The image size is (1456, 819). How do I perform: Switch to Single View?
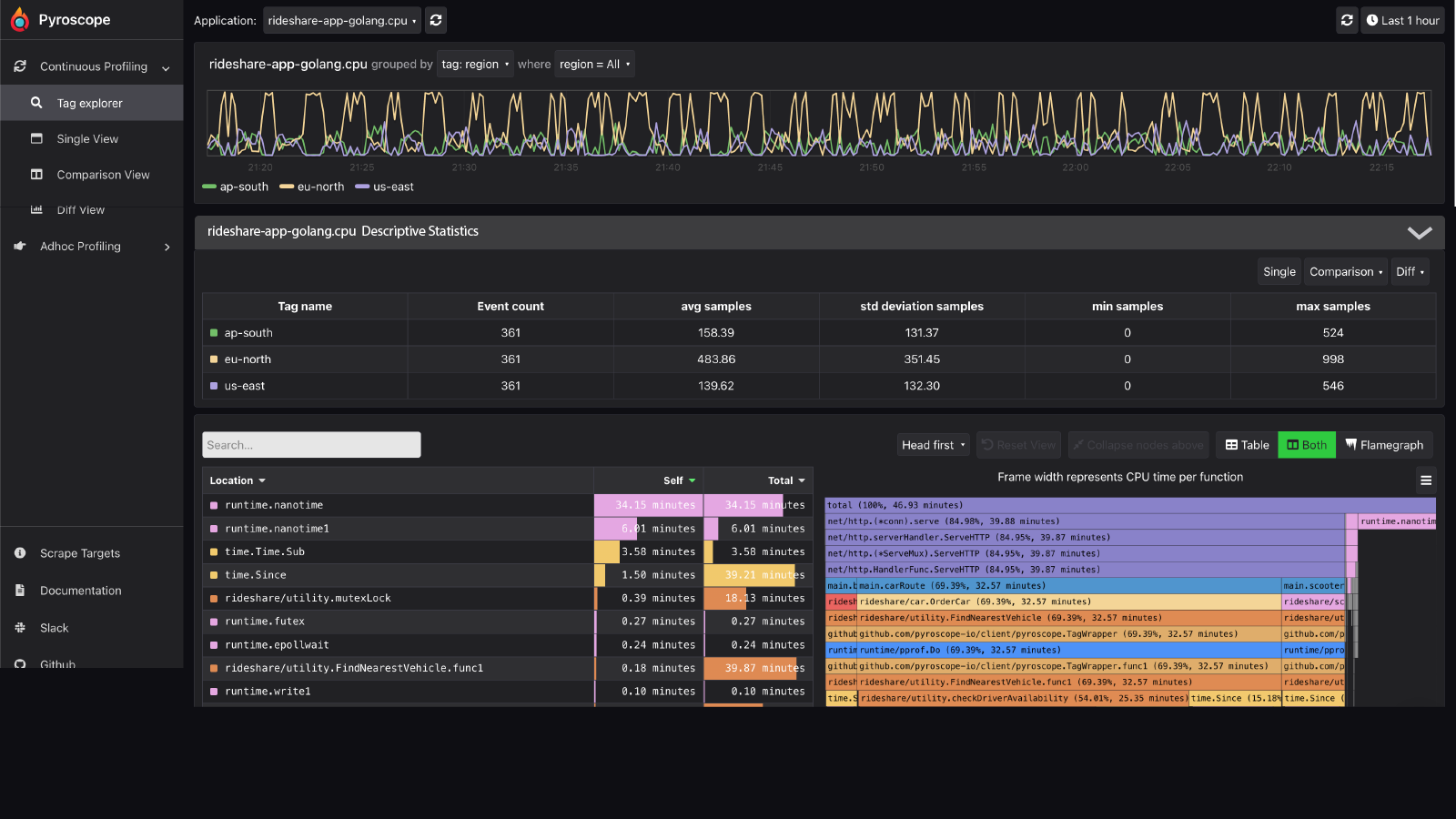click(87, 138)
